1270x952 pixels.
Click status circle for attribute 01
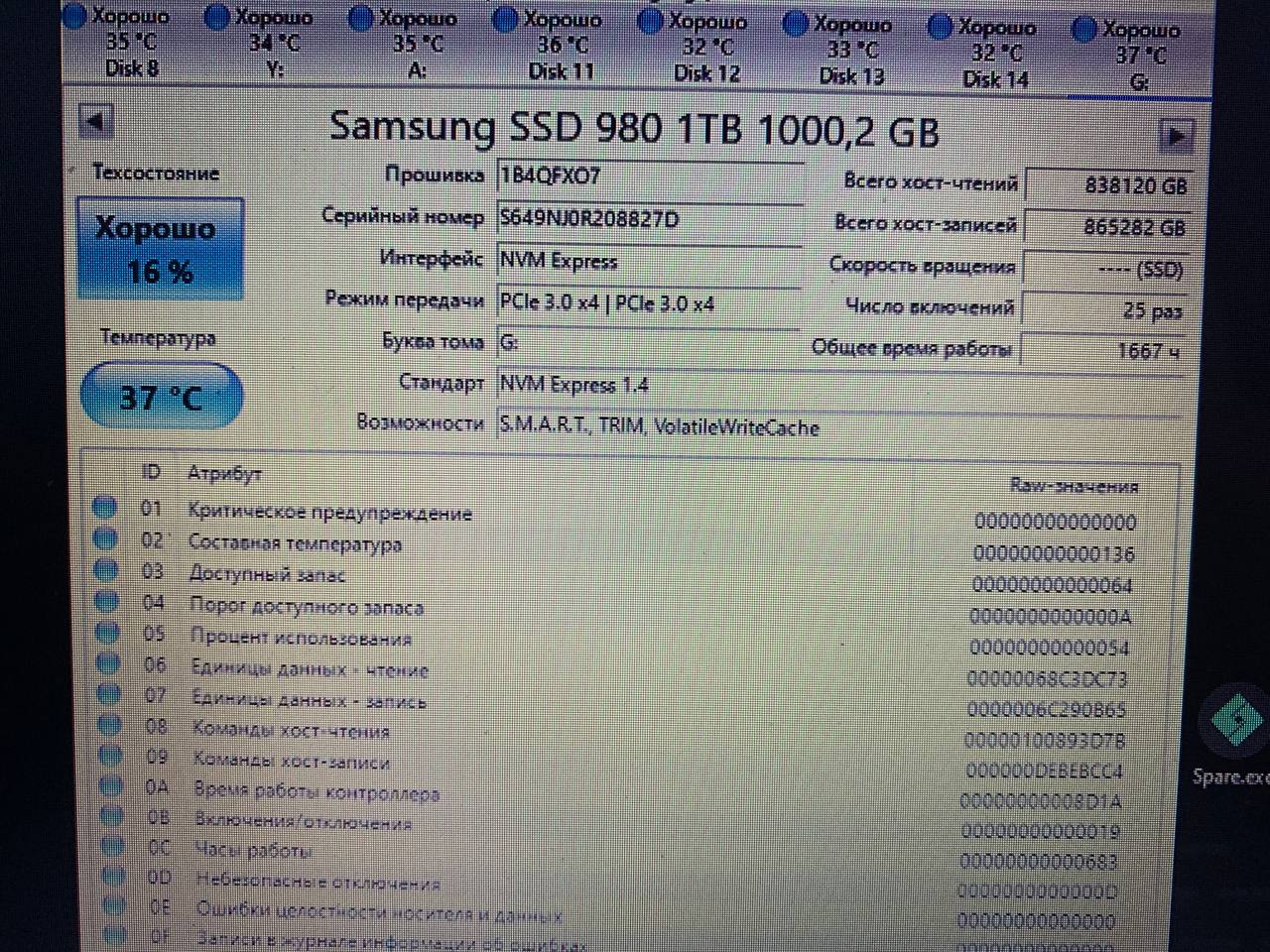tap(104, 508)
